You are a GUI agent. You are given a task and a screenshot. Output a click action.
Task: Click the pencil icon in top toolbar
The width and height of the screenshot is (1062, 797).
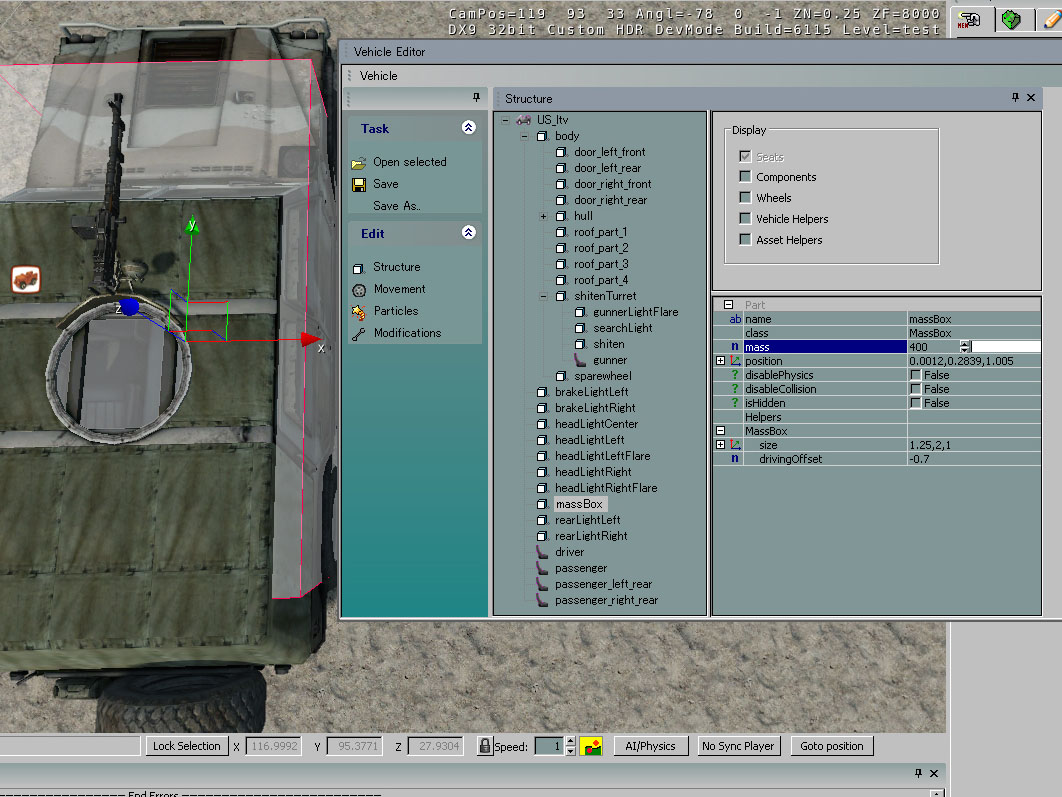tap(1051, 20)
